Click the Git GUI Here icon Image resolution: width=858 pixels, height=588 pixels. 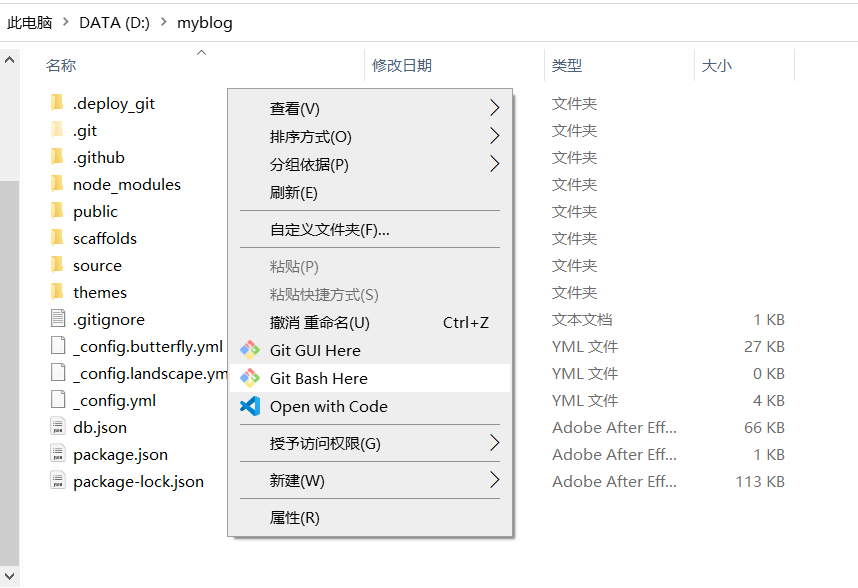coord(250,351)
